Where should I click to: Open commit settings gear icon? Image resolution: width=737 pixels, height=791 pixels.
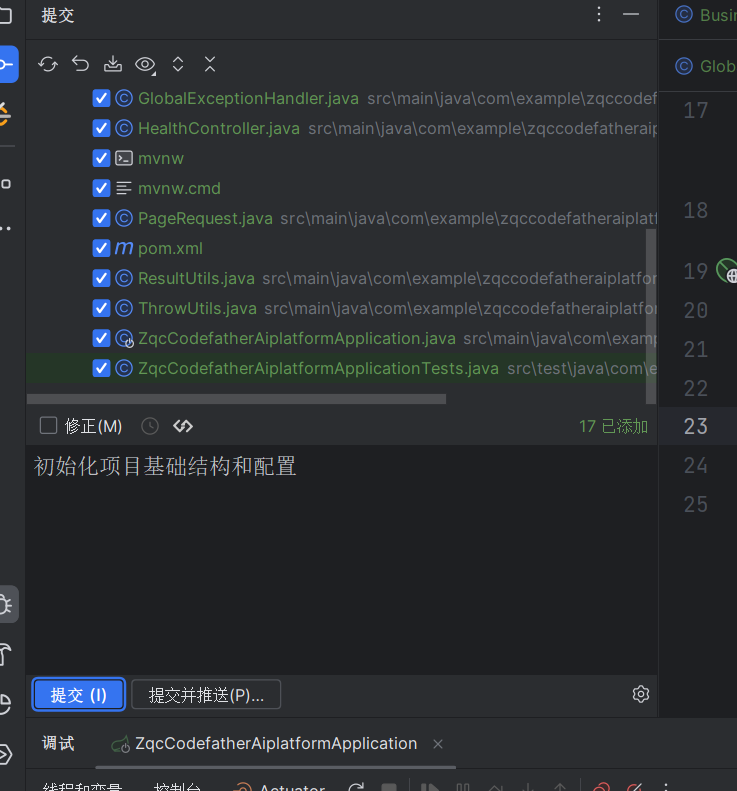pyautogui.click(x=641, y=694)
